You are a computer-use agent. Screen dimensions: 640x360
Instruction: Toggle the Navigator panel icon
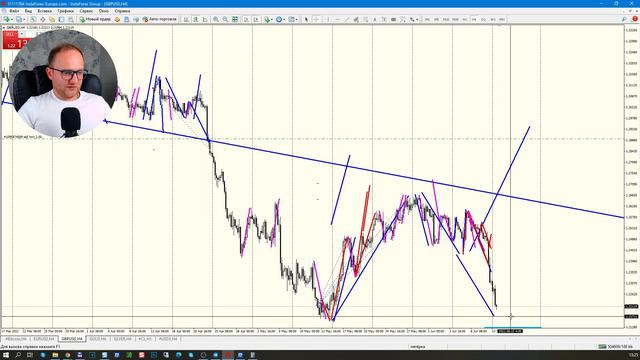(x=52, y=19)
